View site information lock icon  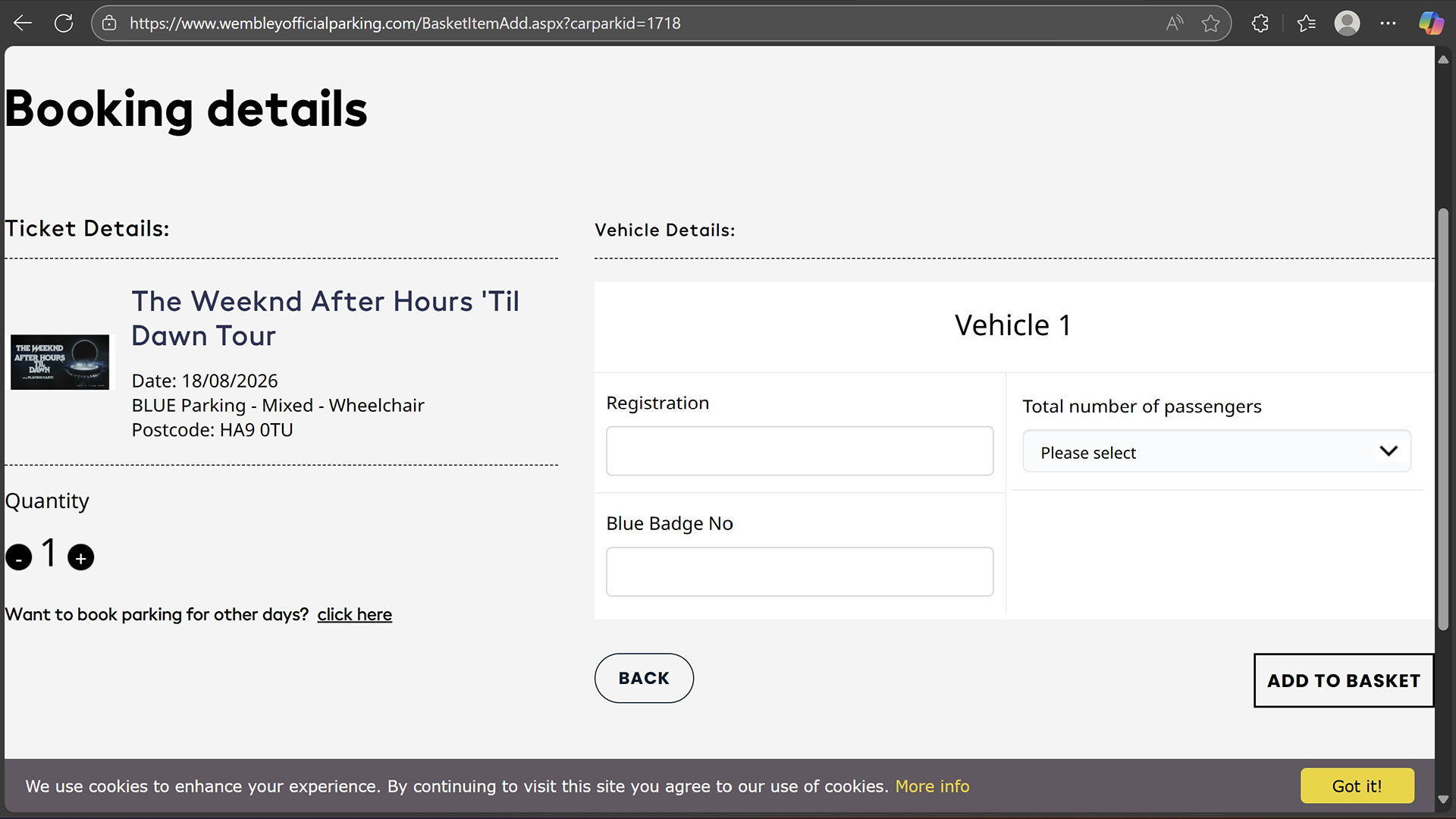coord(109,24)
